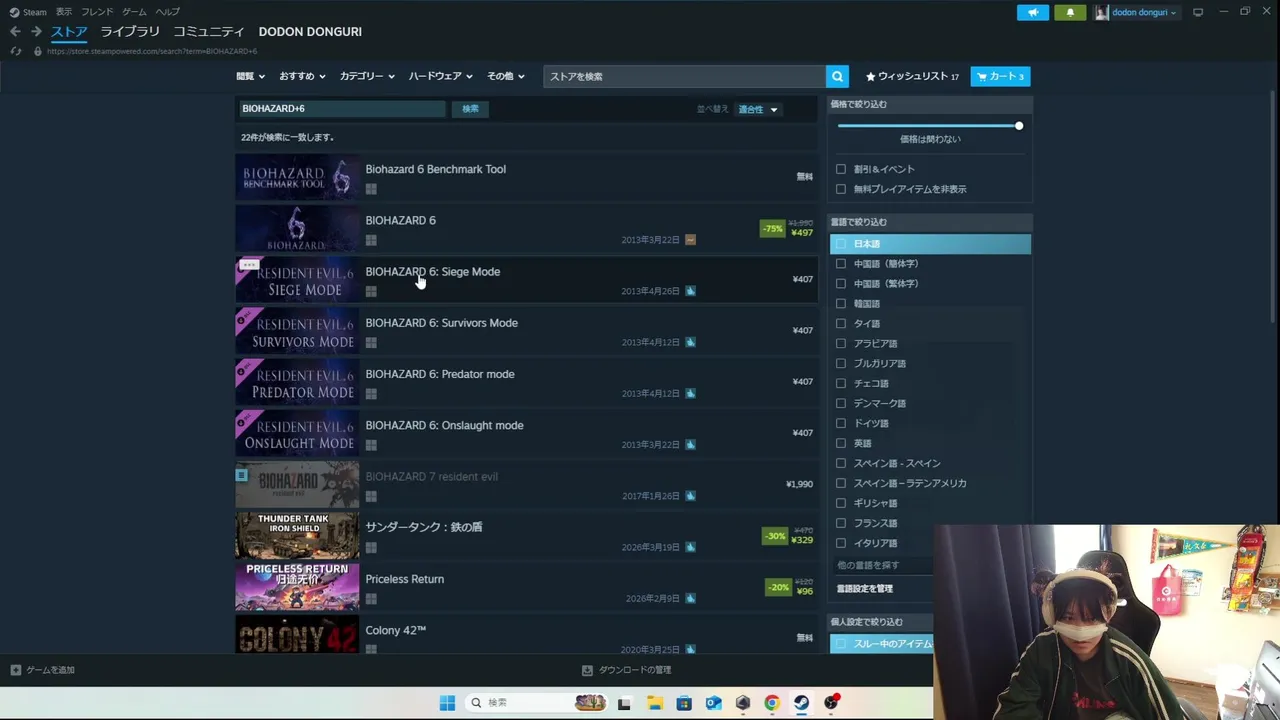1280x720 pixels.
Task: Expand the おすすめ dropdown menu
Action: [302, 76]
